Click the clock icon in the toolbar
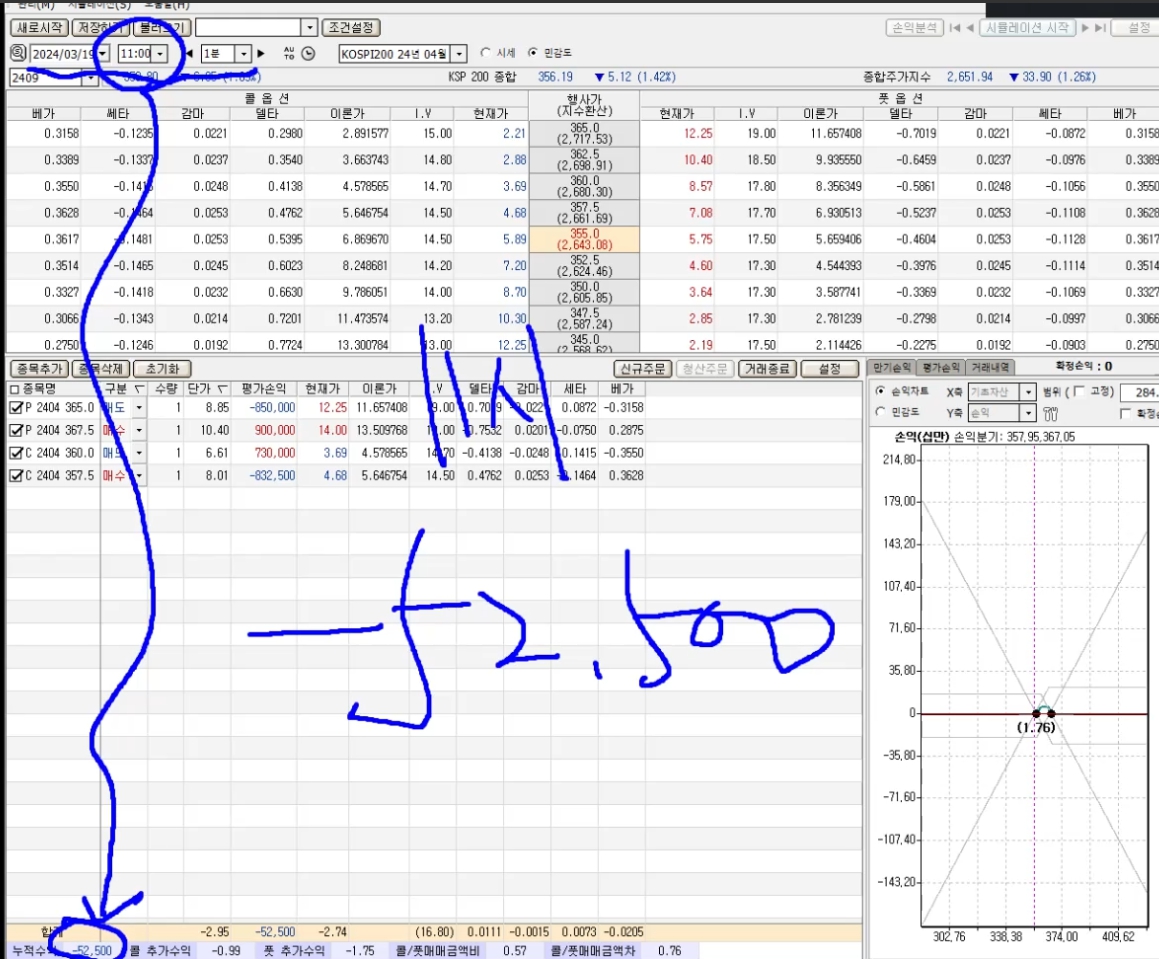This screenshot has width=1159, height=959. (308, 53)
